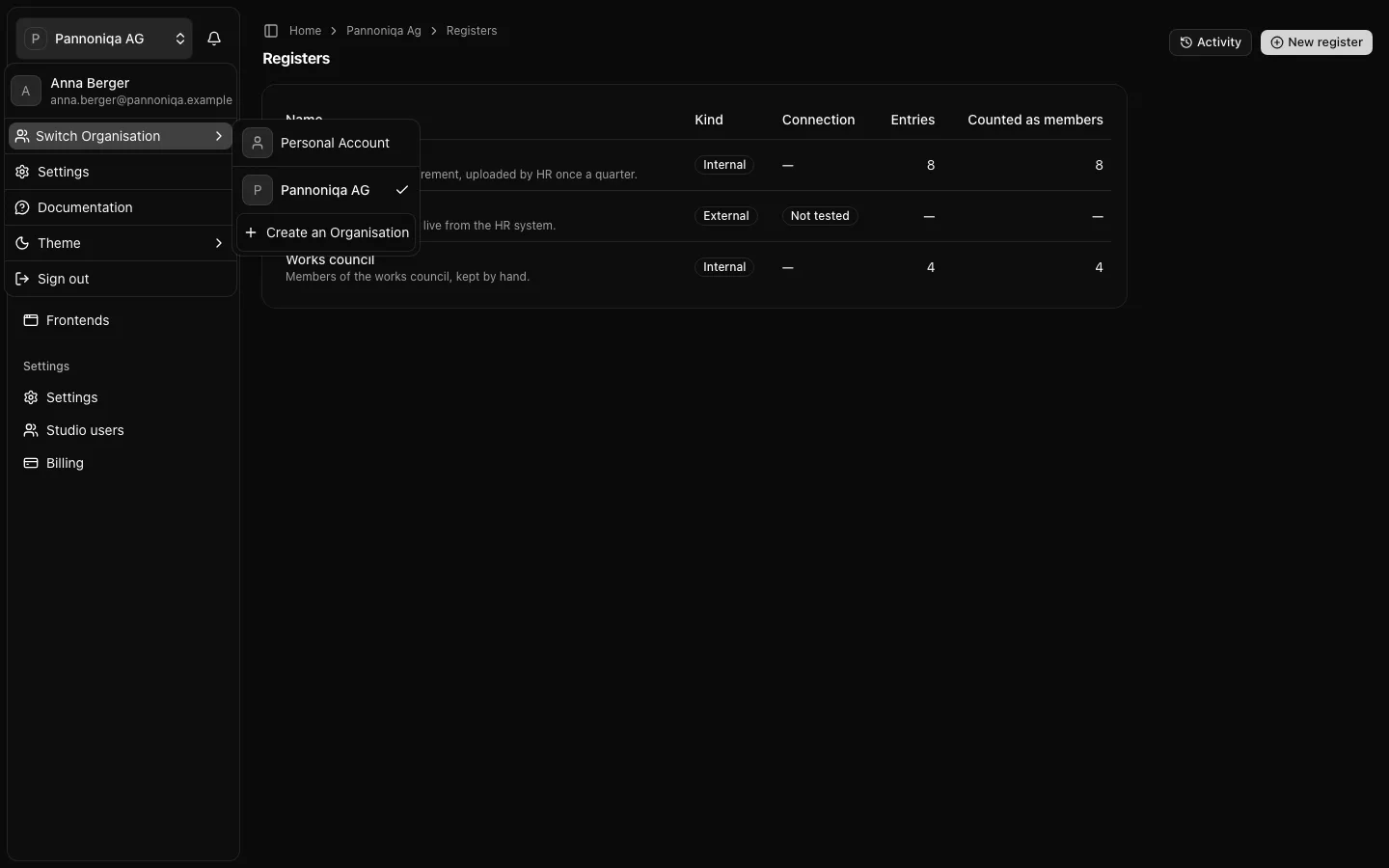This screenshot has width=1389, height=868.
Task: Click the plus icon beside Create an Organisation
Action: 251,232
